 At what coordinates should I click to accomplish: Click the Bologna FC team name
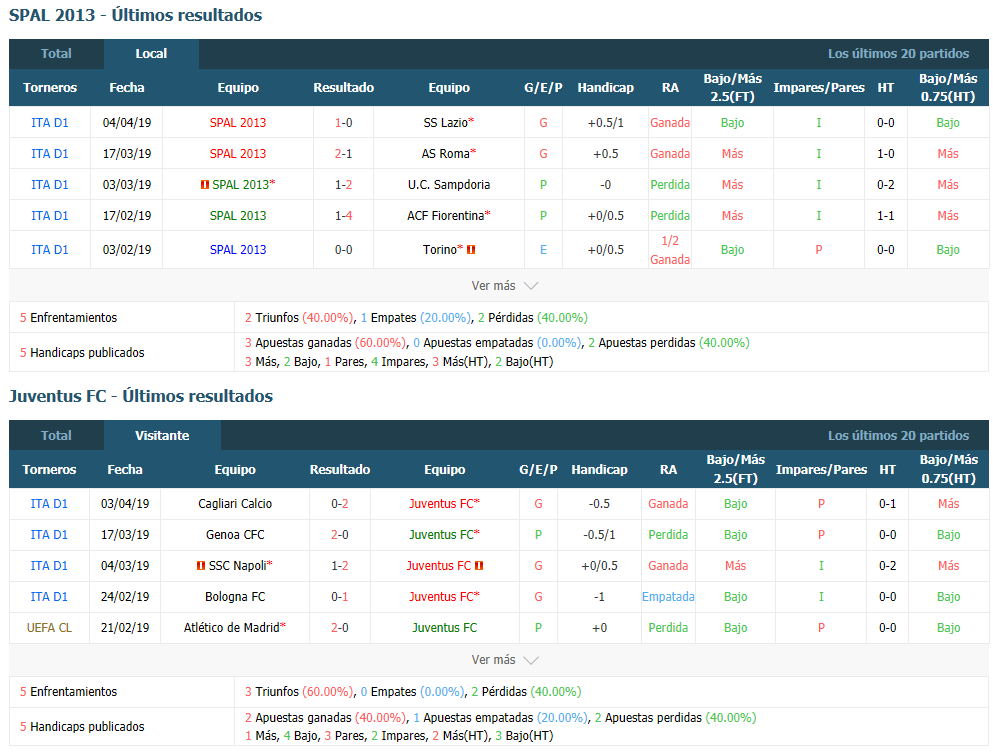[x=235, y=597]
